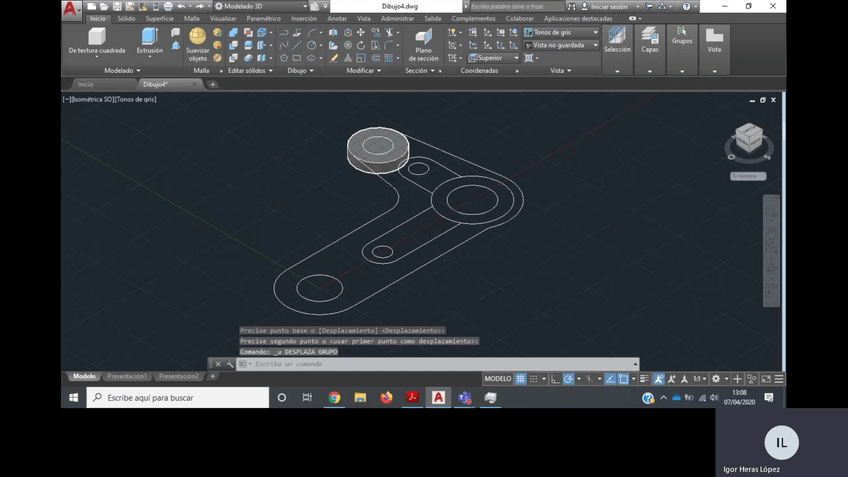Switch to the Sólido ribbon tab
Screen dimensions: 848x477
[126, 18]
